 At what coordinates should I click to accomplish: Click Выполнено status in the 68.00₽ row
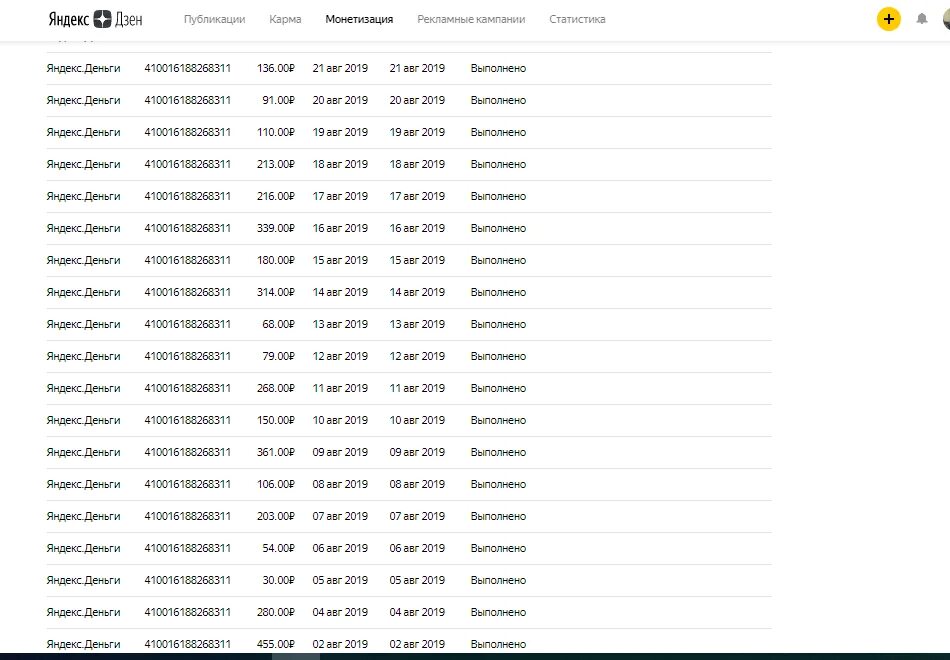498,324
